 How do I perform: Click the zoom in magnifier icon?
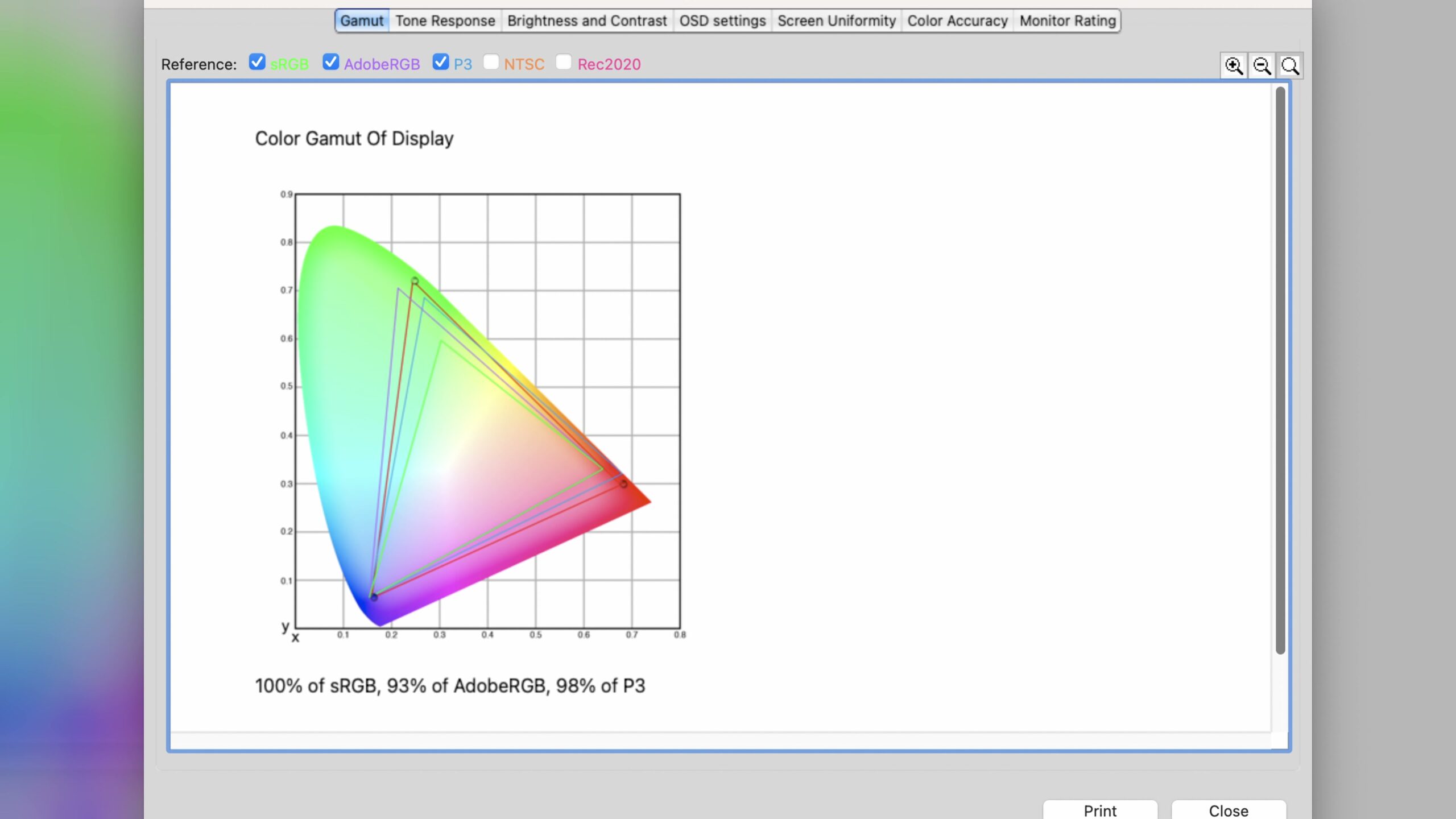coord(1234,66)
